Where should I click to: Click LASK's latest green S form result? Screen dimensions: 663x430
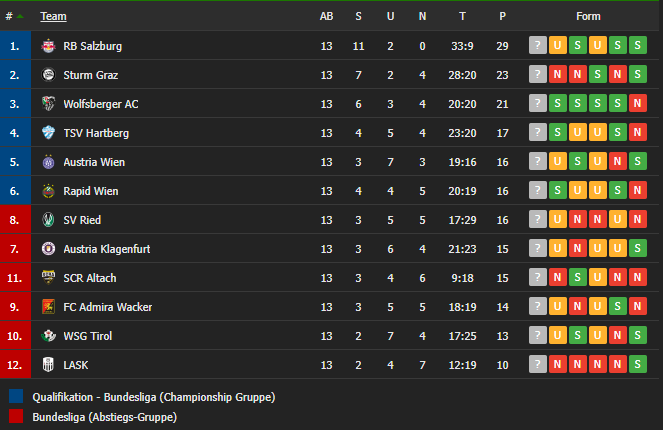tap(637, 364)
